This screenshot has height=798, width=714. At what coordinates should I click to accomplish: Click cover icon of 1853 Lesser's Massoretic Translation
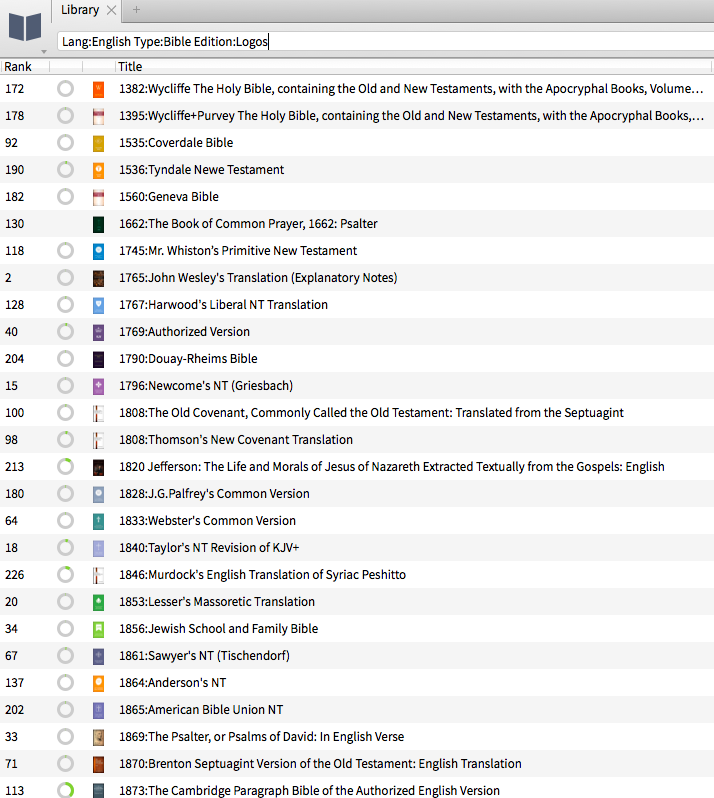tap(98, 602)
